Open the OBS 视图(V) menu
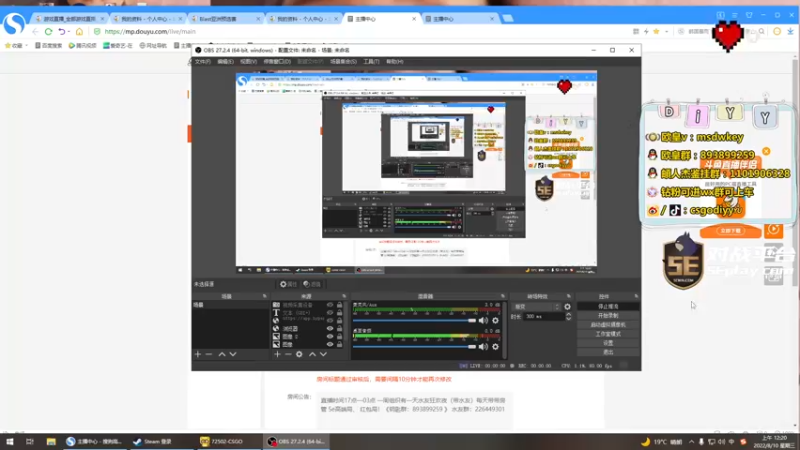This screenshot has width=800, height=450. point(248,62)
